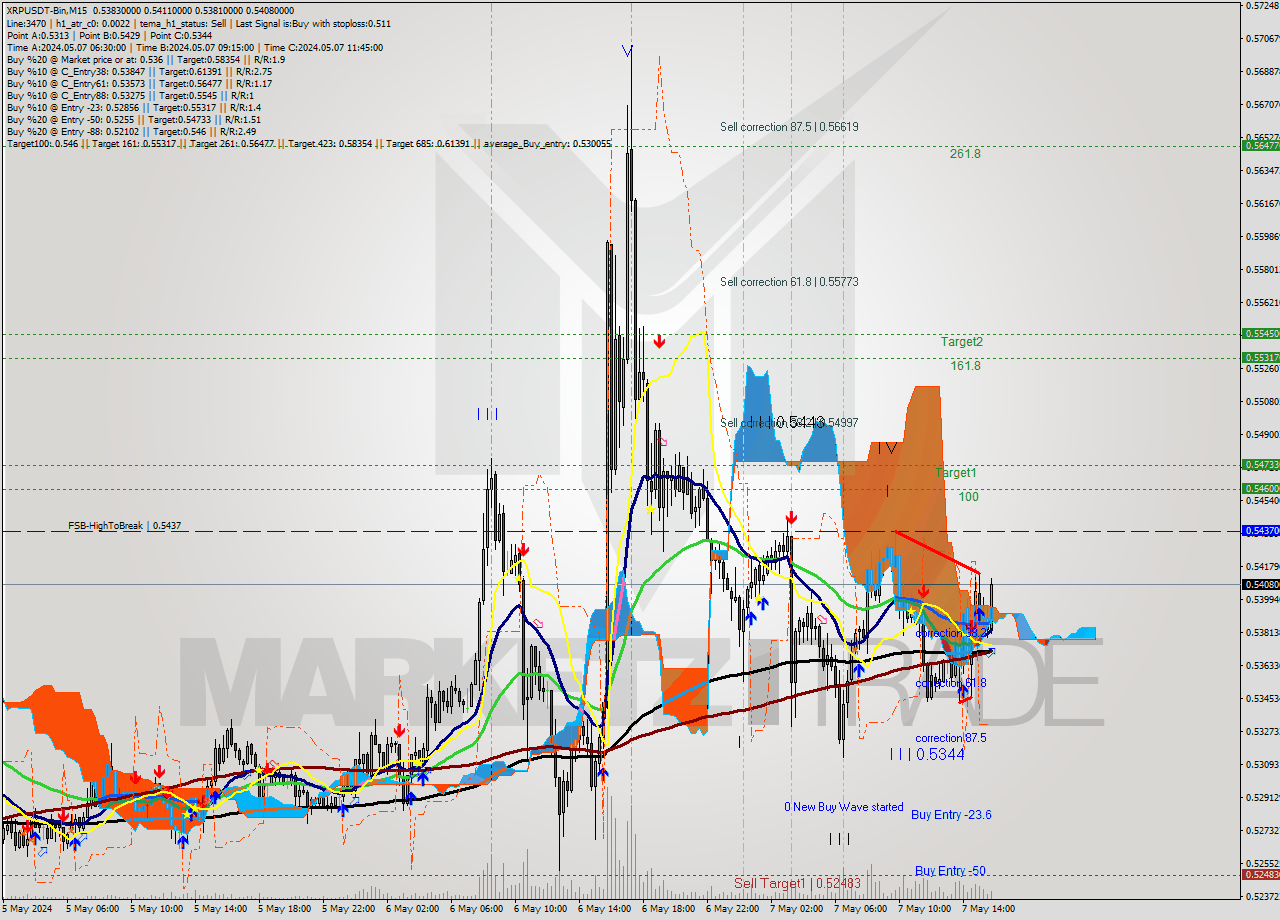The height and width of the screenshot is (920, 1280).
Task: Click the green 0.56477 price tag
Action: 1259,146
